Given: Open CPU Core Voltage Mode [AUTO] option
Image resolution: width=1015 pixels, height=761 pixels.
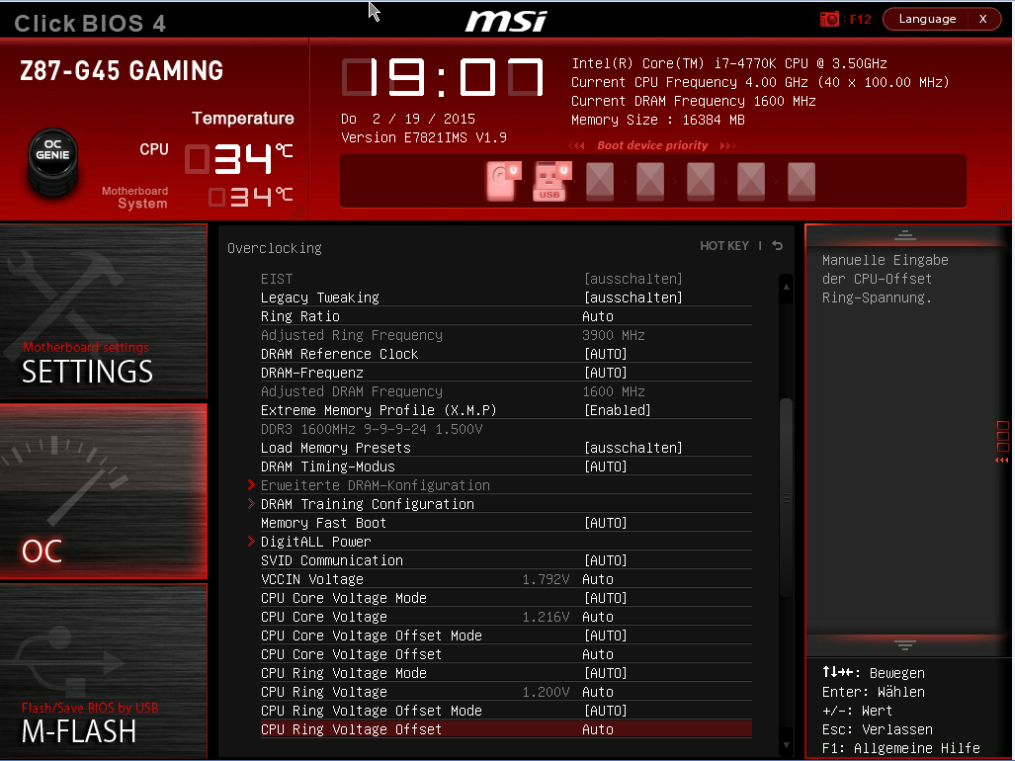Looking at the screenshot, I should pyautogui.click(x=605, y=598).
